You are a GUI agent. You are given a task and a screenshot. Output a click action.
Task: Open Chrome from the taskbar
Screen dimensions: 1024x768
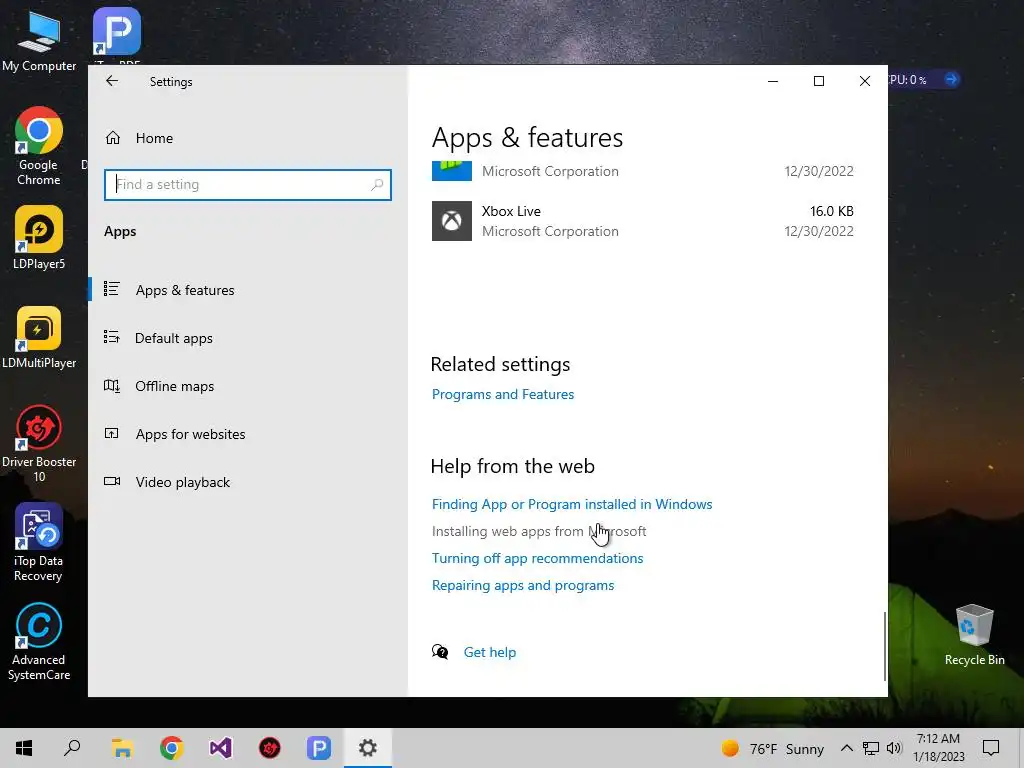[x=172, y=748]
